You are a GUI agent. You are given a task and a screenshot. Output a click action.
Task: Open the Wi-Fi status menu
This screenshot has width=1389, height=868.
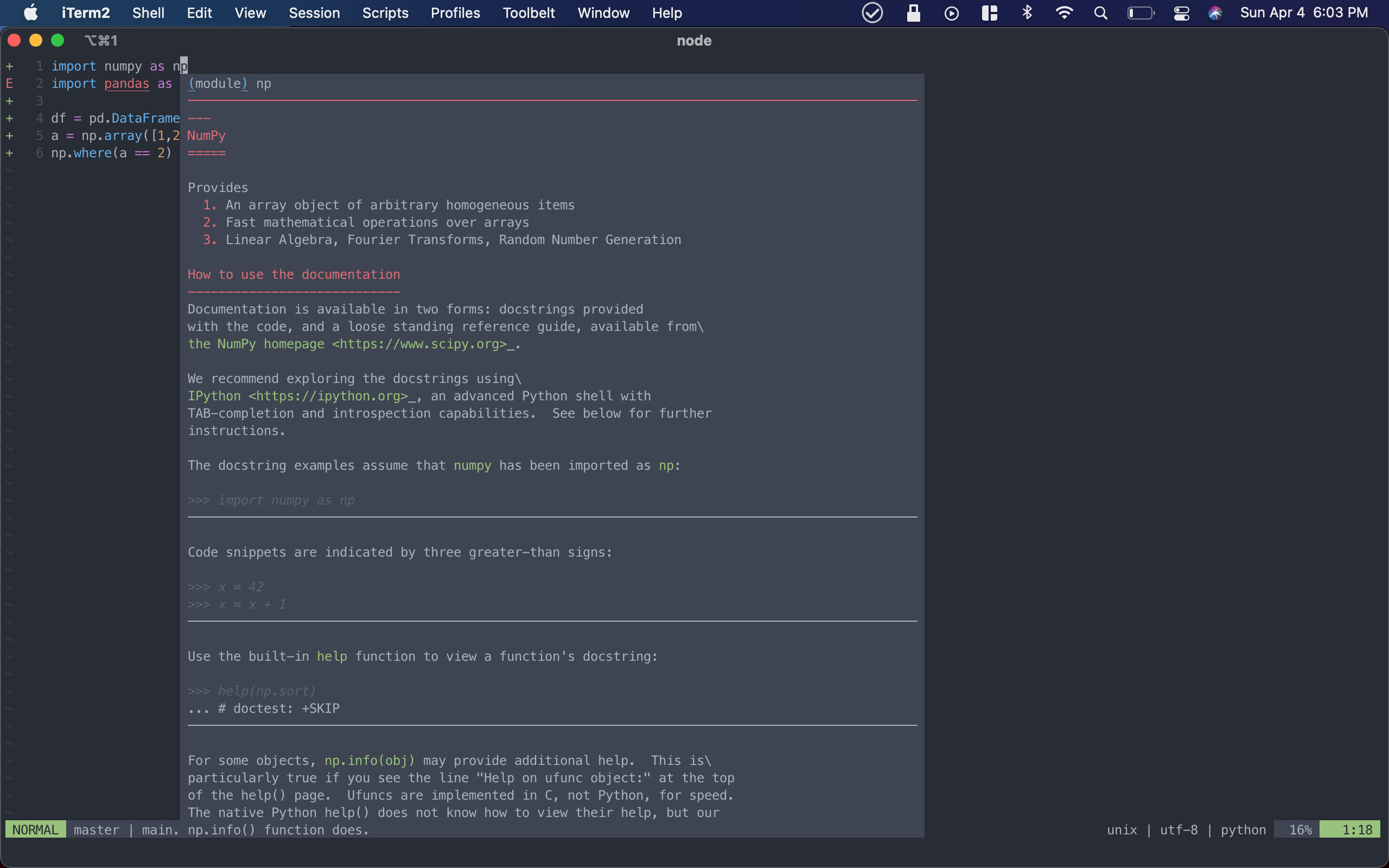1065,12
